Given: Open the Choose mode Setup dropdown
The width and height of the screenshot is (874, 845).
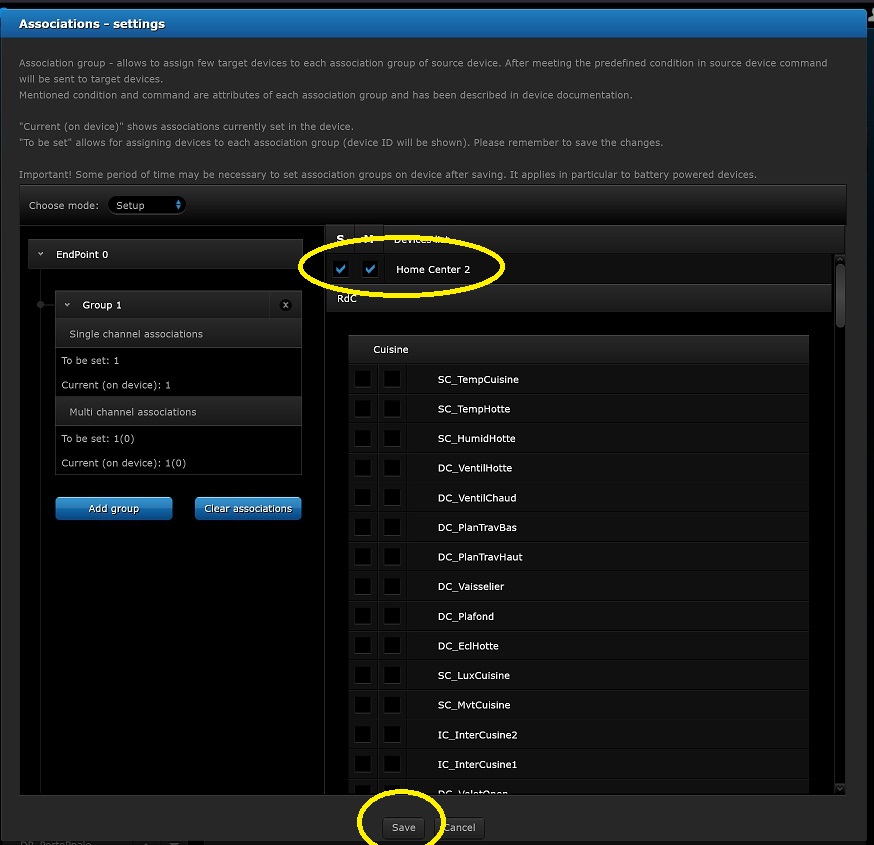Looking at the screenshot, I should (147, 205).
